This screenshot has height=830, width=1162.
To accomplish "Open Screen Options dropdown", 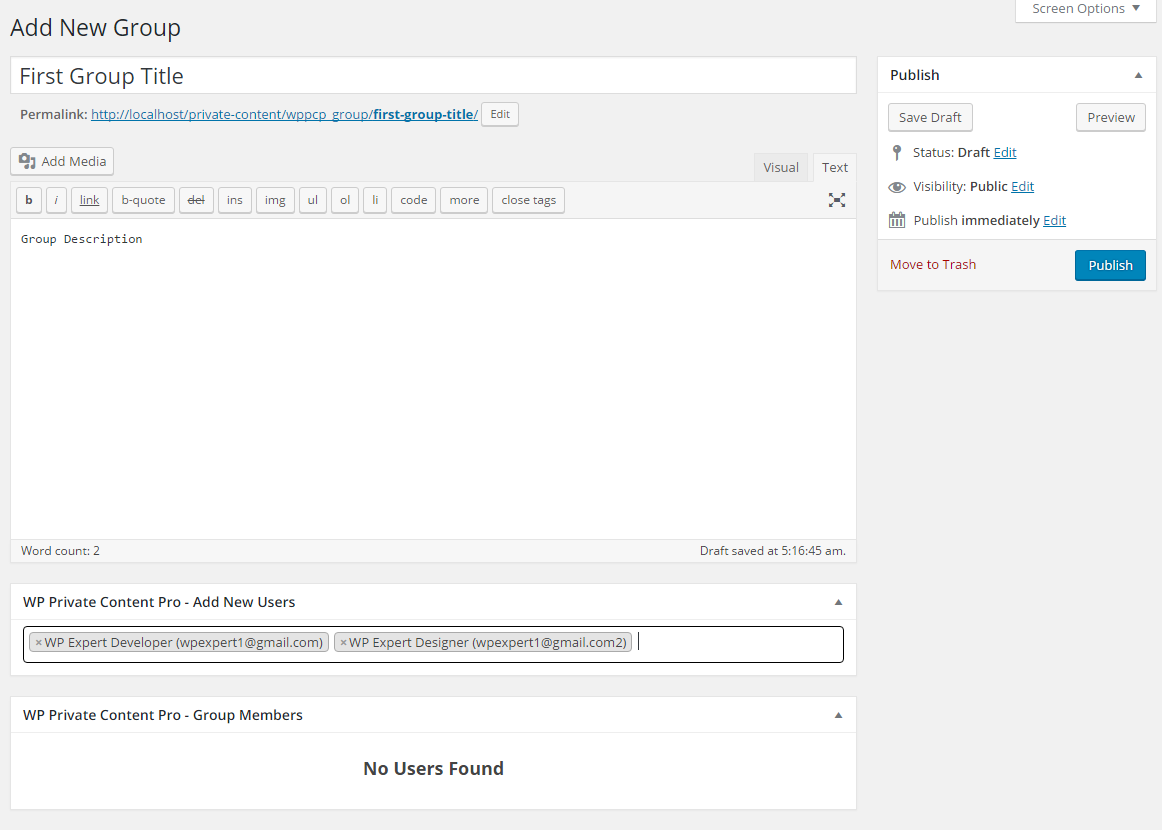I will [x=1085, y=9].
